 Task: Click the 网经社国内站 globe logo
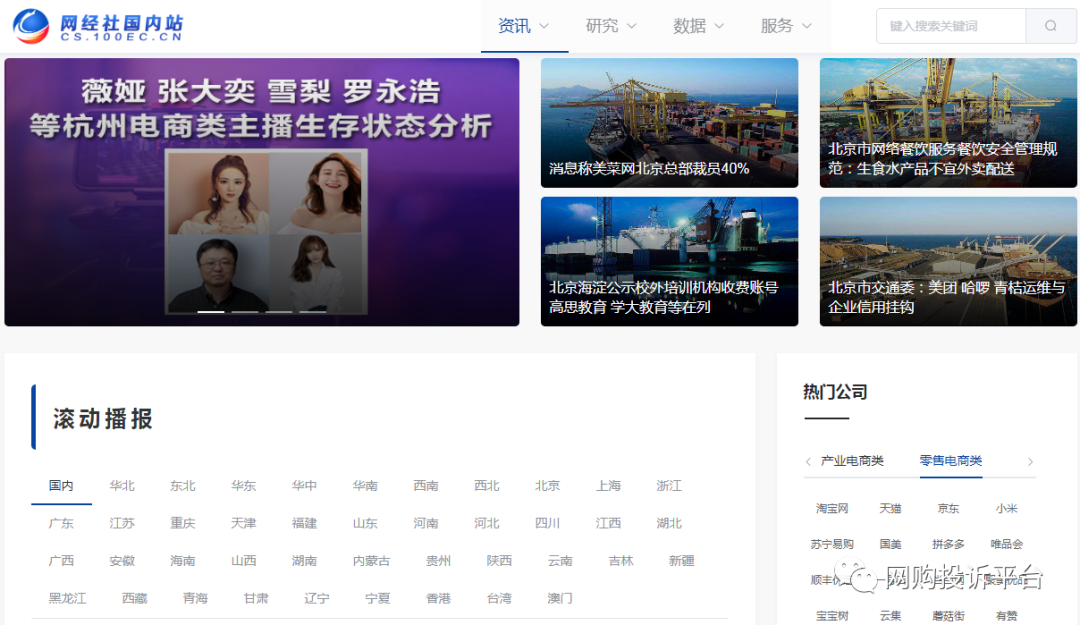tap(31, 26)
